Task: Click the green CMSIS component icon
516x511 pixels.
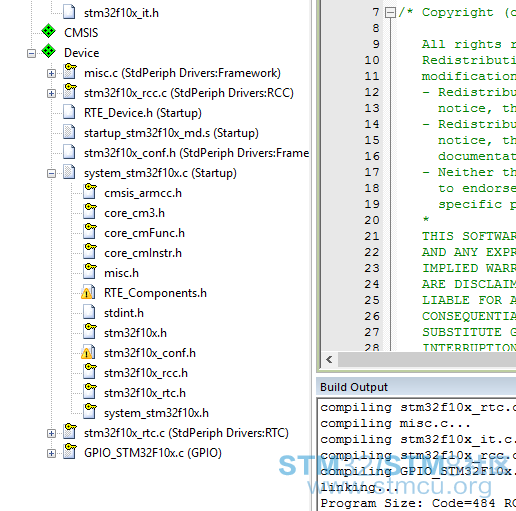Action: click(x=49, y=31)
